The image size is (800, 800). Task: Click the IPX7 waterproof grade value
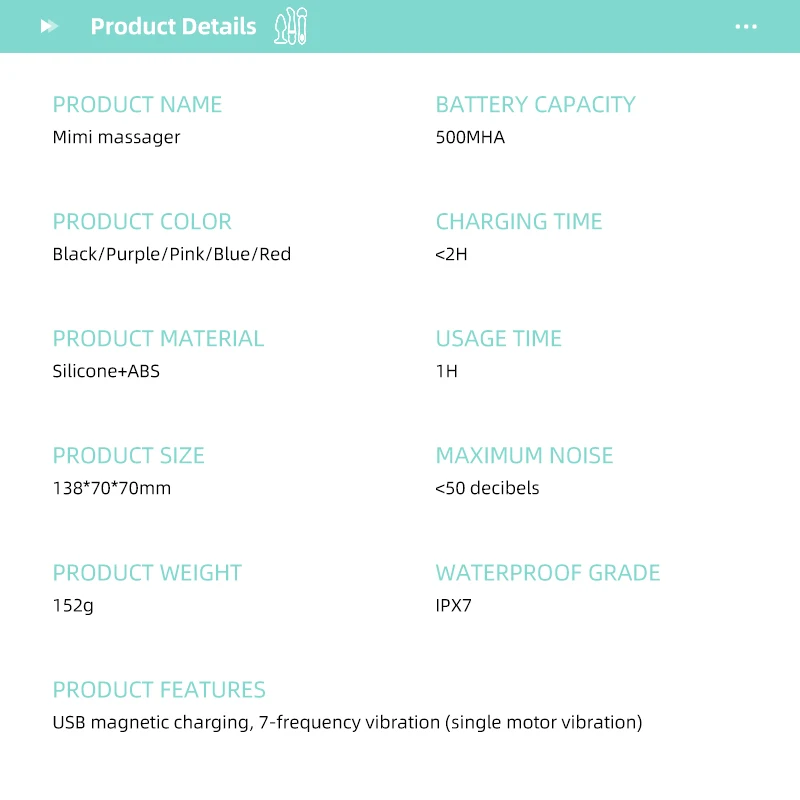(453, 605)
